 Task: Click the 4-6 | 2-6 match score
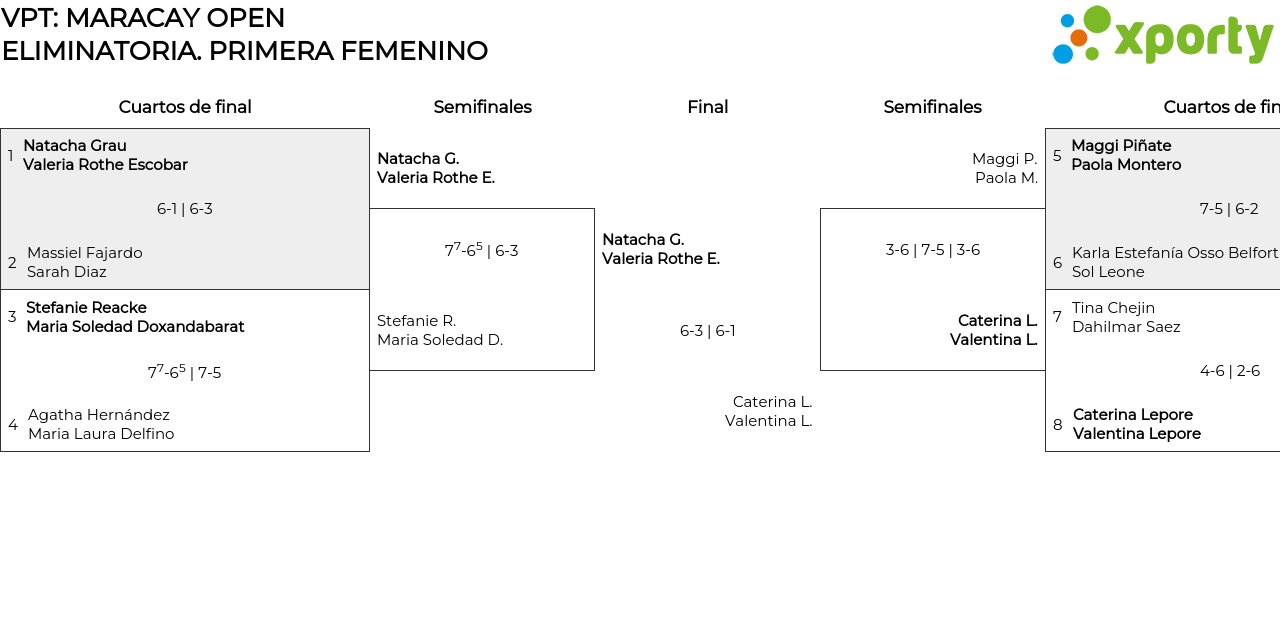click(1229, 371)
